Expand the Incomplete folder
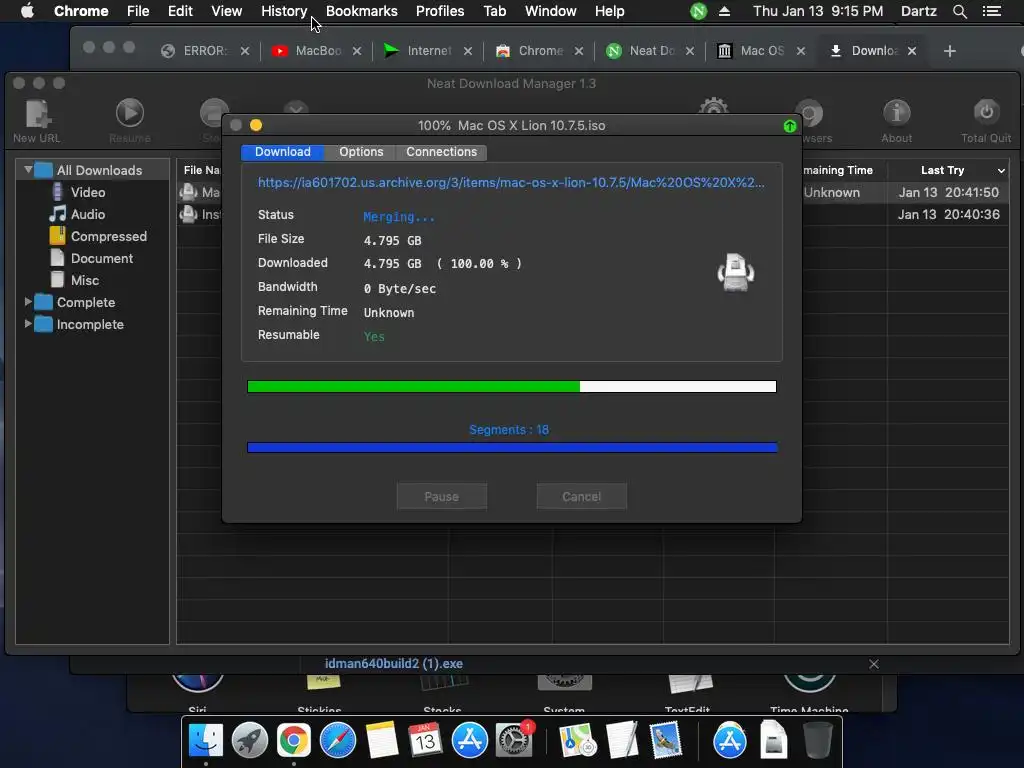1024x768 pixels. [28, 324]
